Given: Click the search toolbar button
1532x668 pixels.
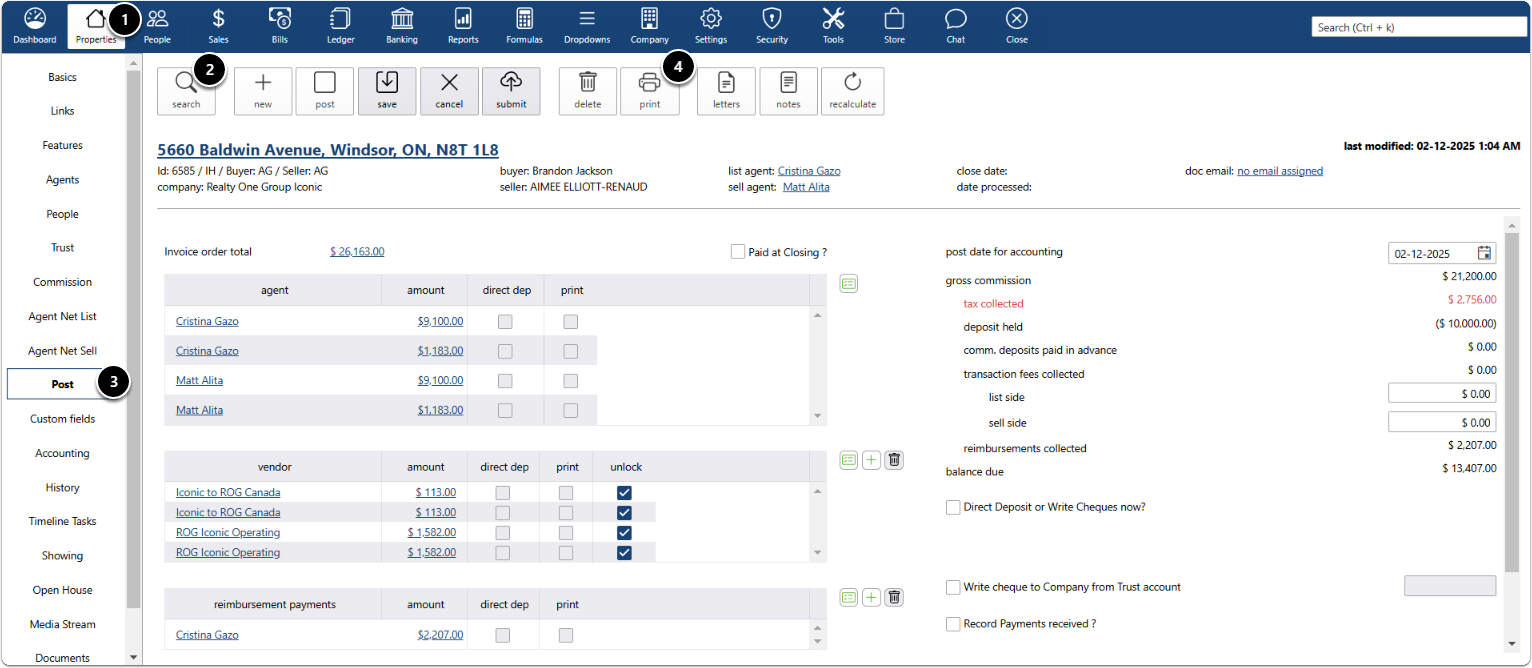Looking at the screenshot, I should click(x=186, y=91).
